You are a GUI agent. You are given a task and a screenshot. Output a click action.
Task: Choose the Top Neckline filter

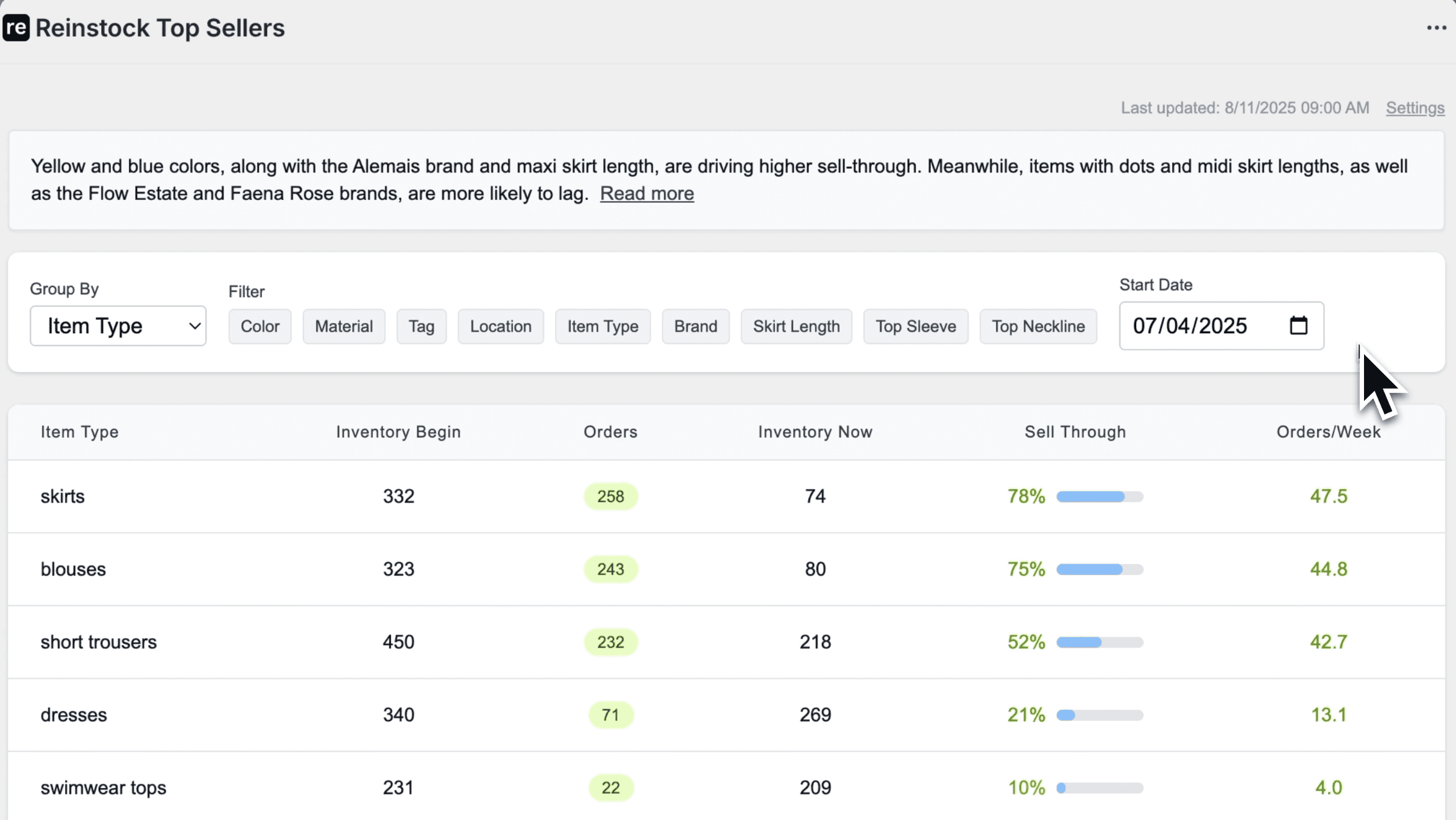[x=1037, y=327]
